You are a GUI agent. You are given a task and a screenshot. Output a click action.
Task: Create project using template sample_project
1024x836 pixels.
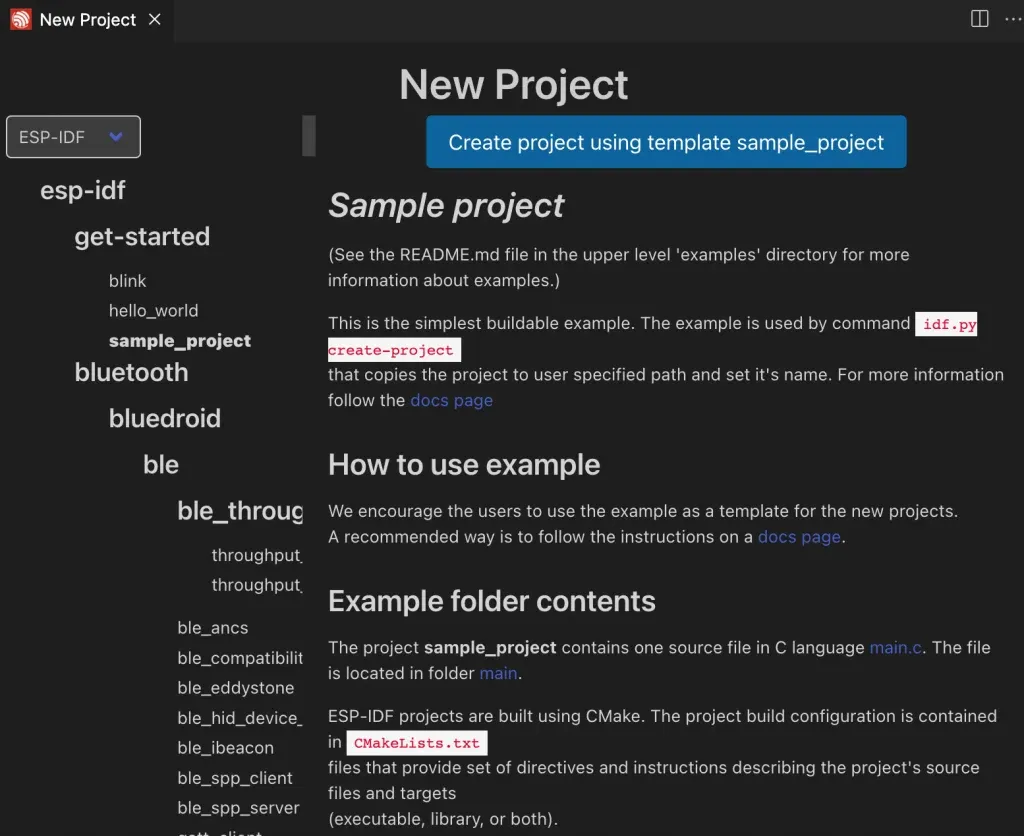coord(666,142)
